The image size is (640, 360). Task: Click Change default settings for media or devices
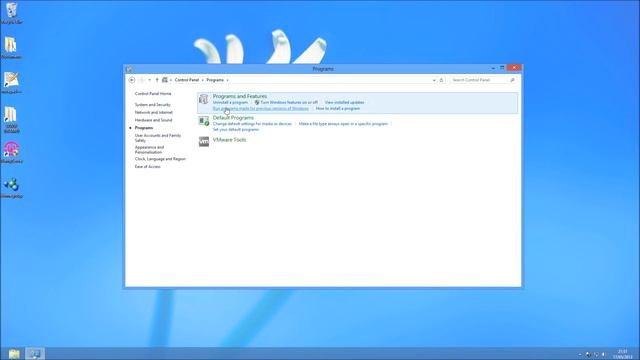click(x=252, y=124)
